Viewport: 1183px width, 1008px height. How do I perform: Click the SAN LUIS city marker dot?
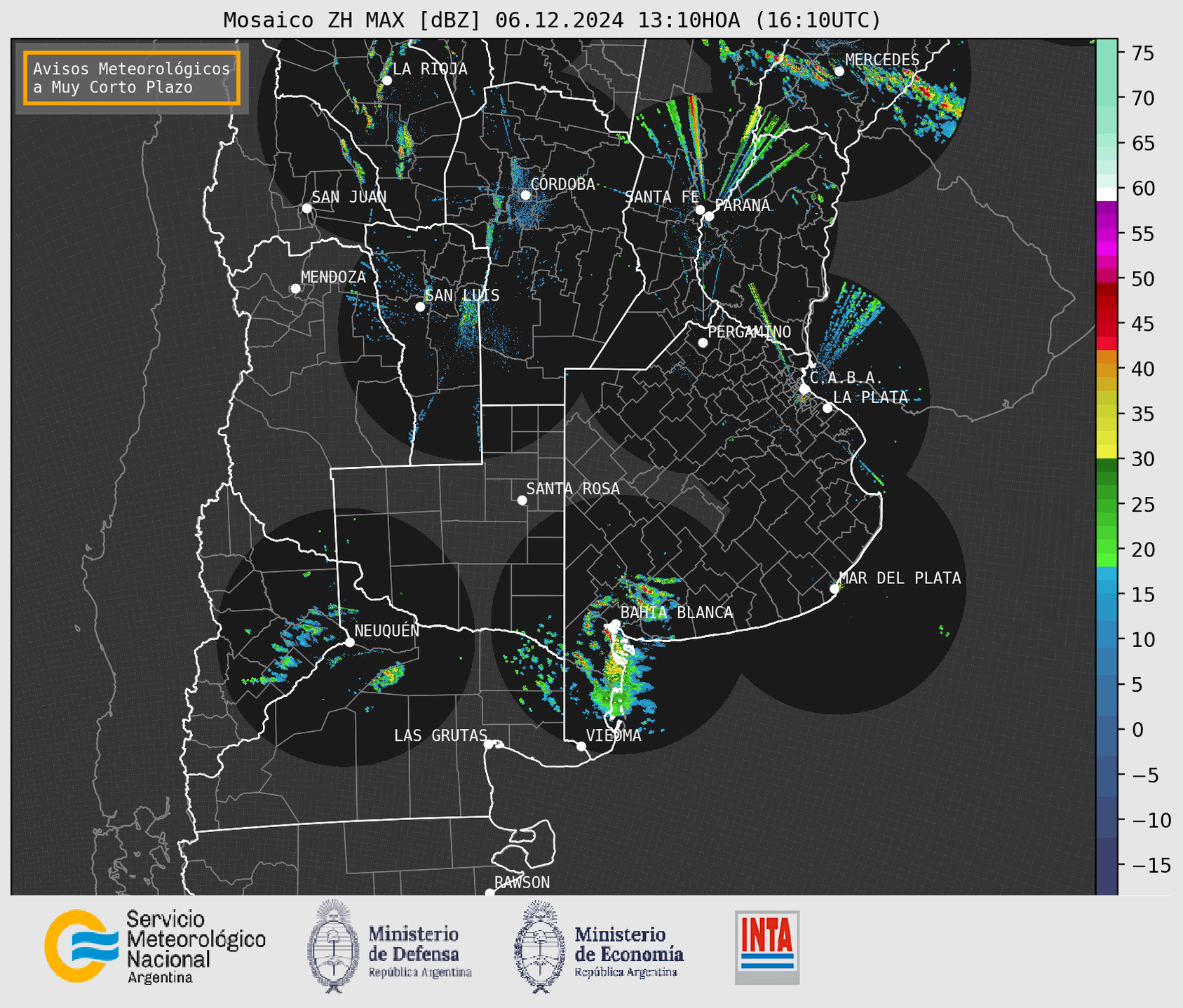pyautogui.click(x=420, y=307)
